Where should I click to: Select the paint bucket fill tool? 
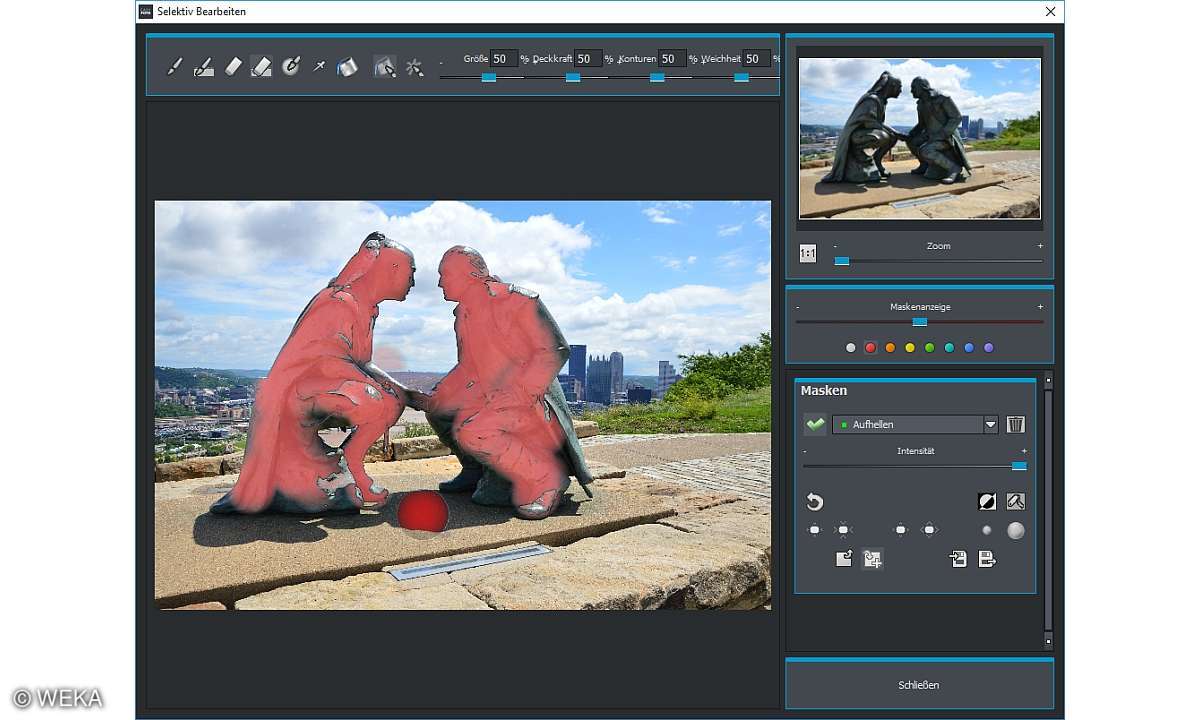pyautogui.click(x=347, y=67)
